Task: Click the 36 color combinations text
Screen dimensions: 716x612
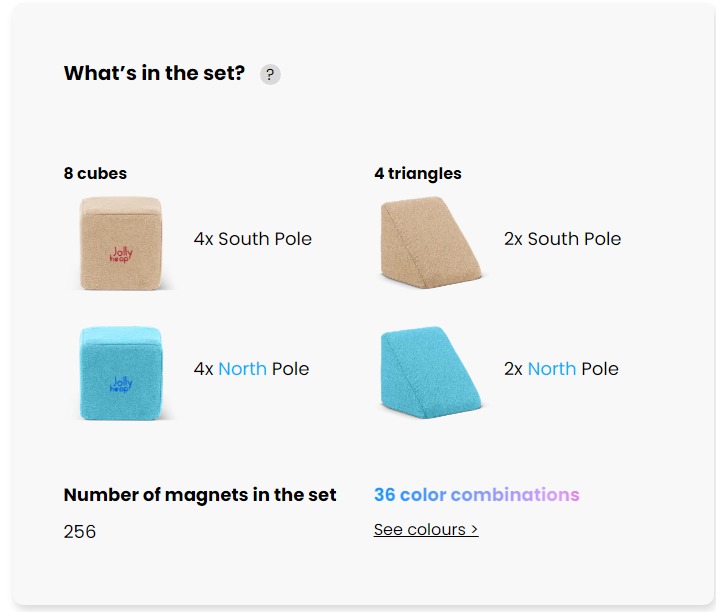Action: tap(476, 495)
